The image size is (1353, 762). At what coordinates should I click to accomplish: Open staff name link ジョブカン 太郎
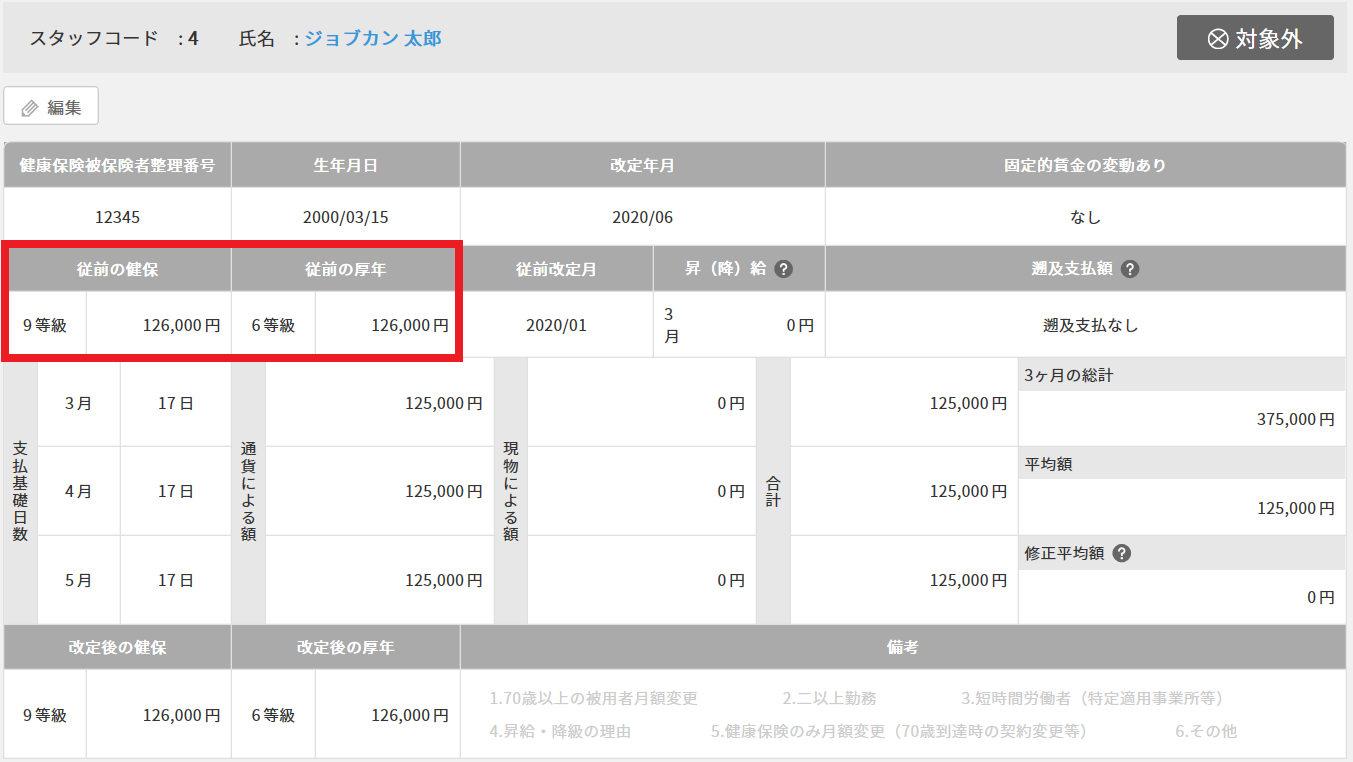(372, 39)
